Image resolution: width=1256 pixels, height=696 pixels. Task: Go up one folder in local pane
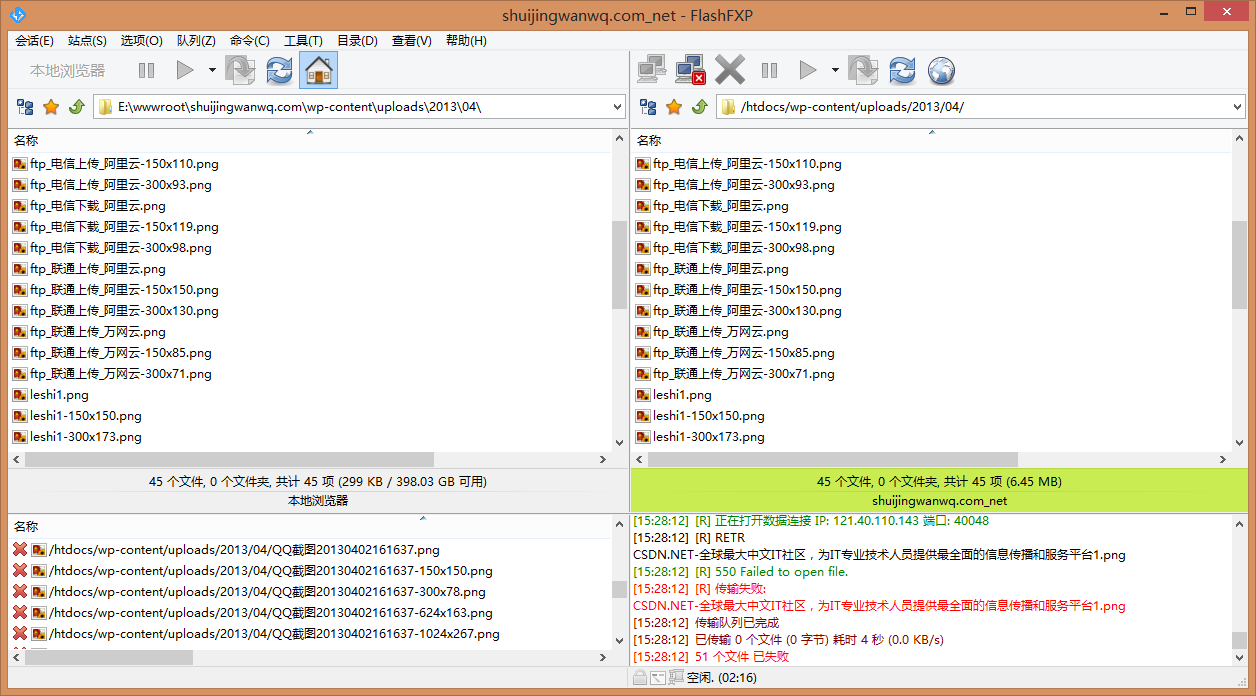(76, 107)
